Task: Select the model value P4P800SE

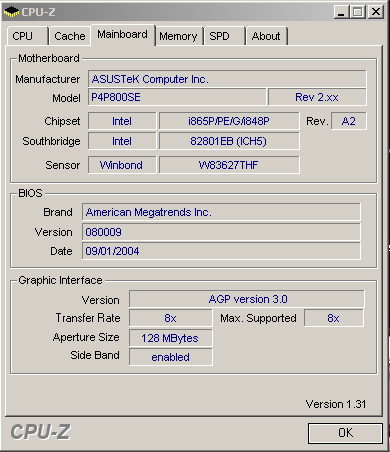Action: [x=177, y=97]
